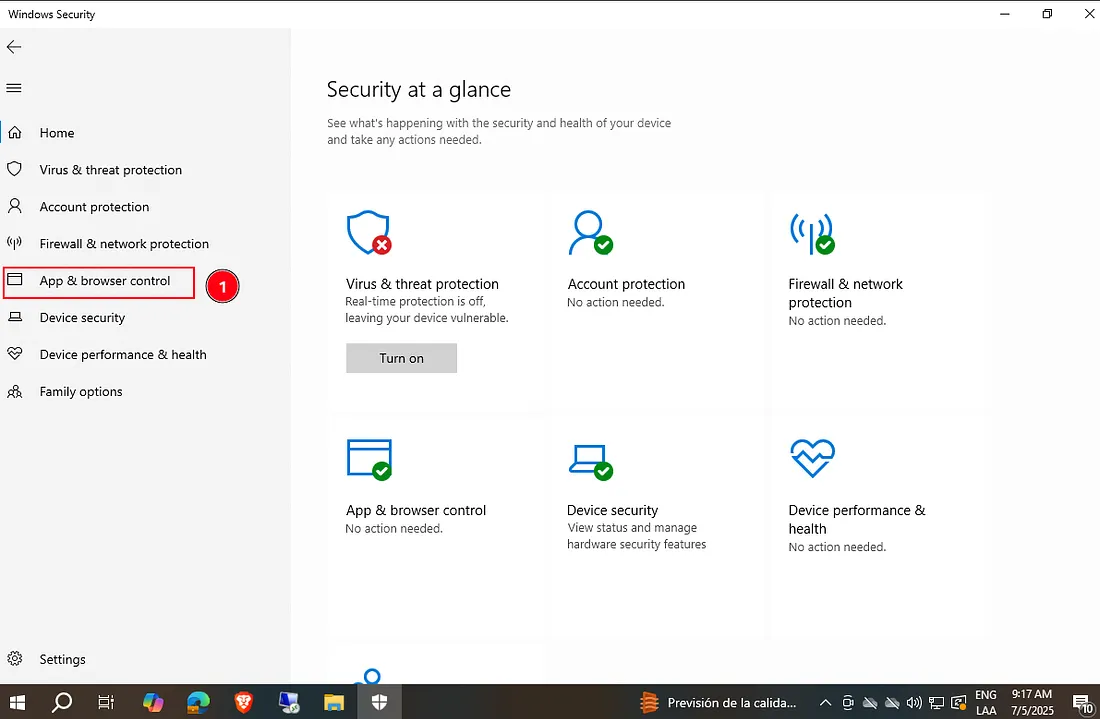Restore down the Windows Security window

click(1047, 14)
